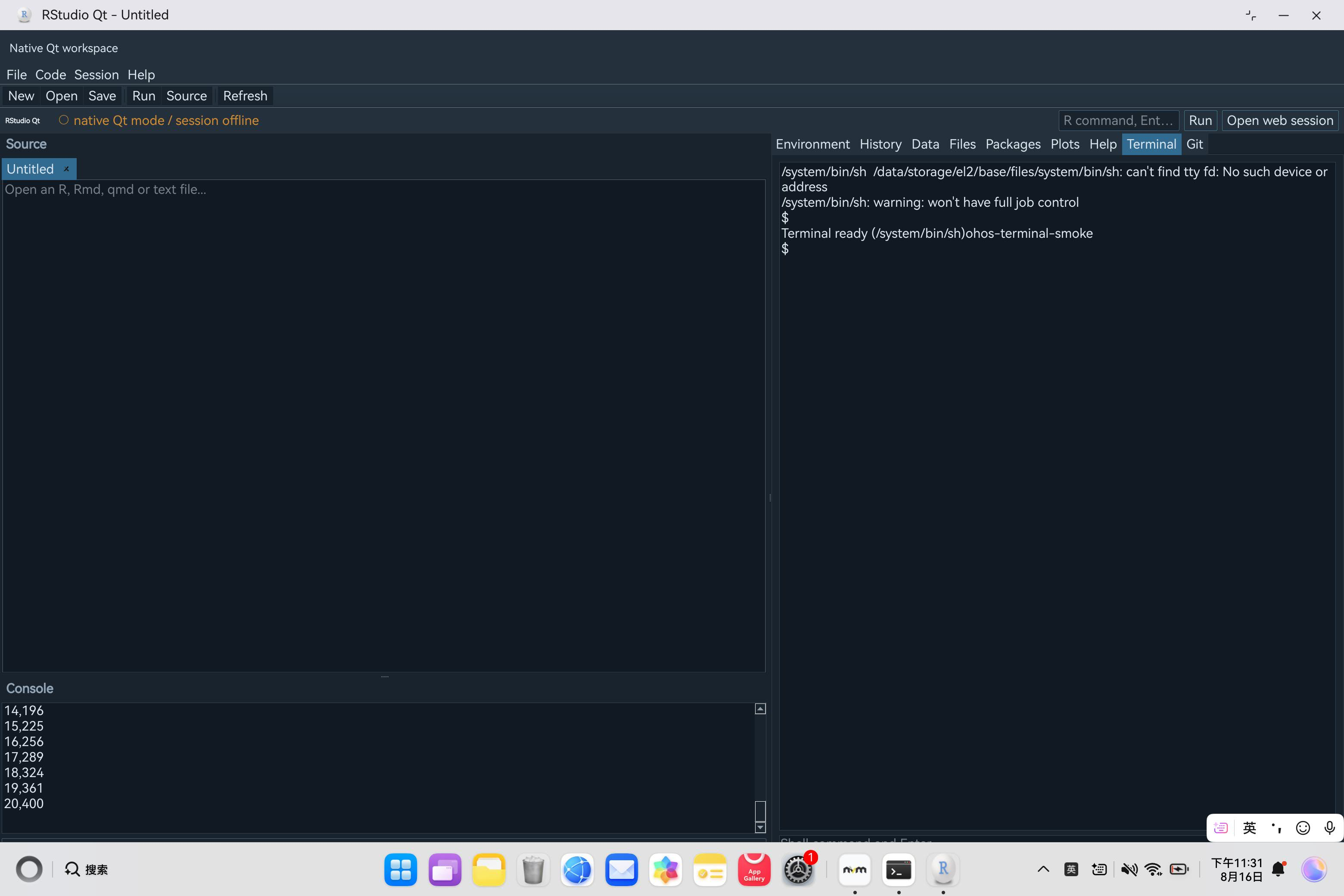Viewport: 1344px width, 896px height.
Task: Click the Console scrollbar down arrow
Action: click(x=760, y=828)
